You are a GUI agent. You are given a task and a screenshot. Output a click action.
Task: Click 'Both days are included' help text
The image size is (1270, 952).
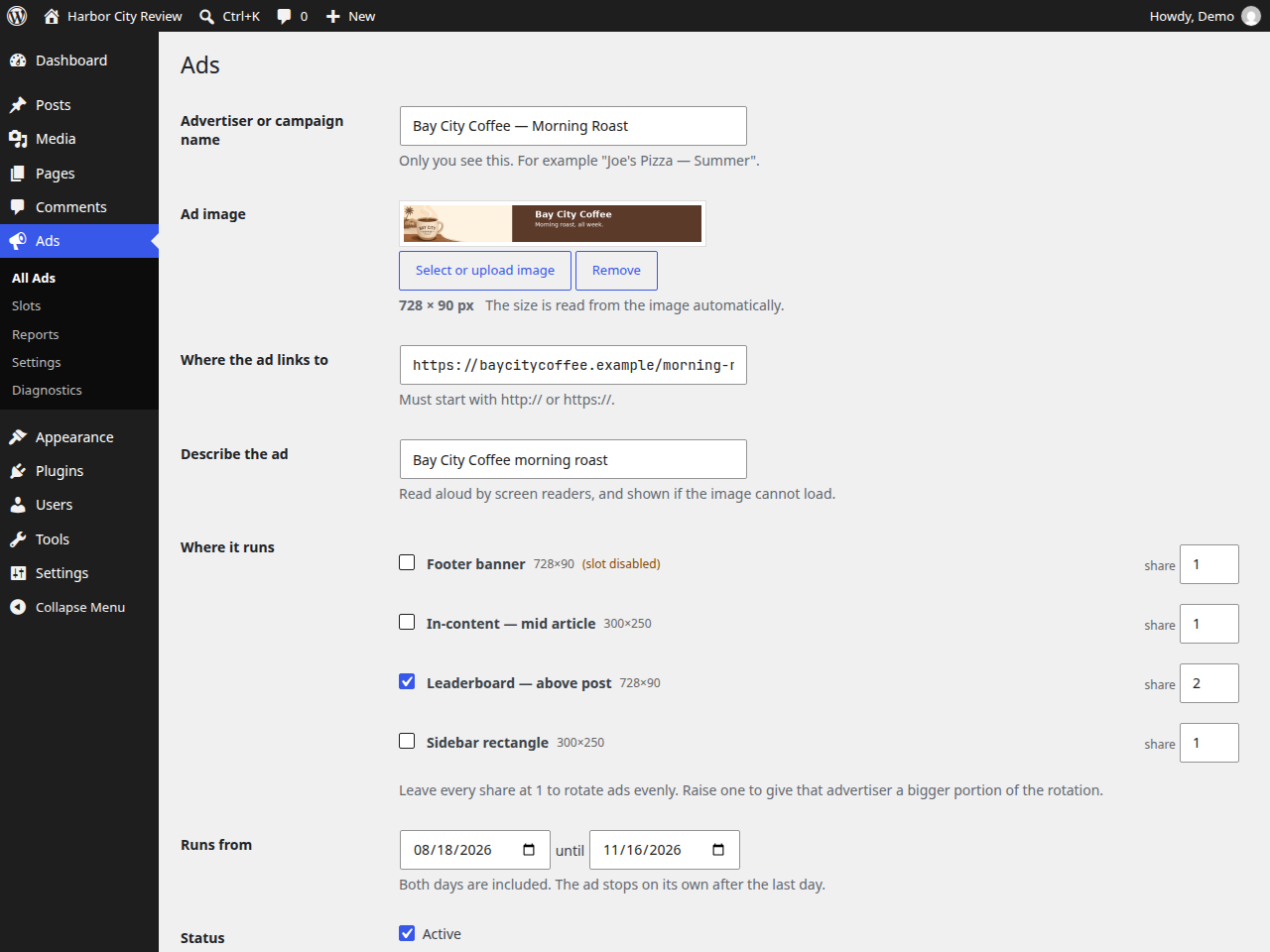(612, 885)
